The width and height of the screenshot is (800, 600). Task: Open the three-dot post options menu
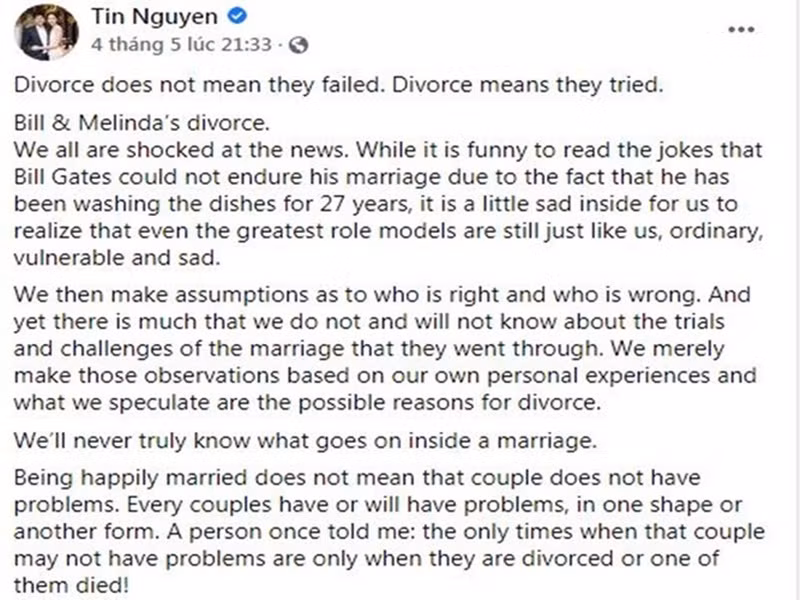(x=740, y=30)
